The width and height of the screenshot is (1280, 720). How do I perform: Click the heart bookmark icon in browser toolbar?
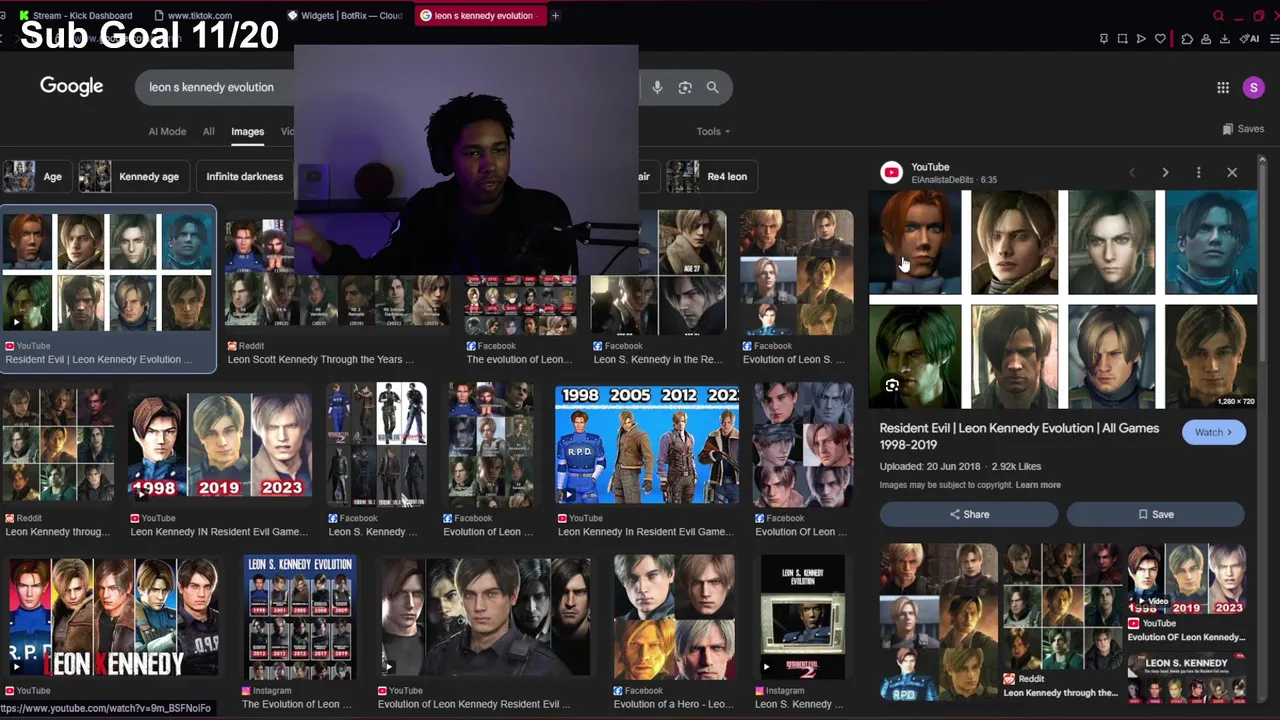point(1160,39)
